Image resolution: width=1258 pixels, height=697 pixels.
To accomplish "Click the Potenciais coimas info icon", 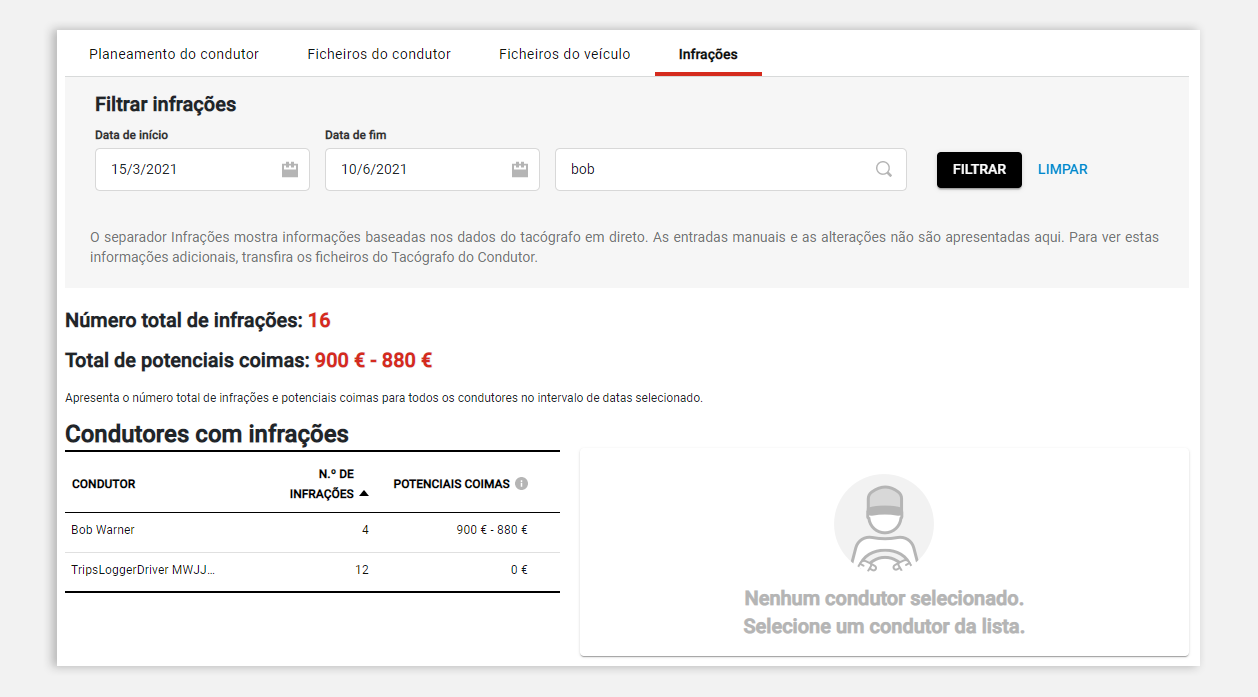I will tap(521, 484).
